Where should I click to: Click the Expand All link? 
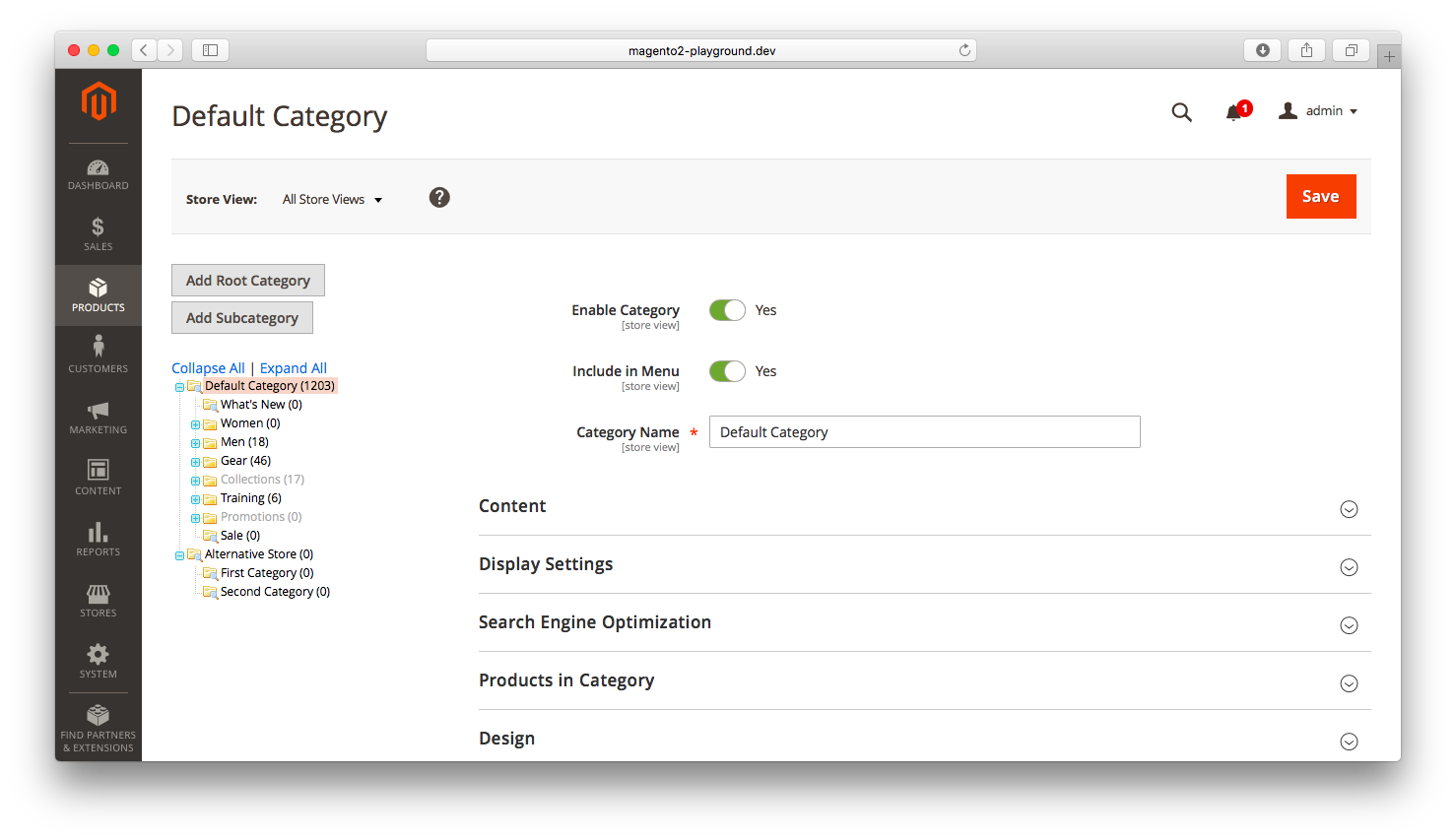click(293, 367)
